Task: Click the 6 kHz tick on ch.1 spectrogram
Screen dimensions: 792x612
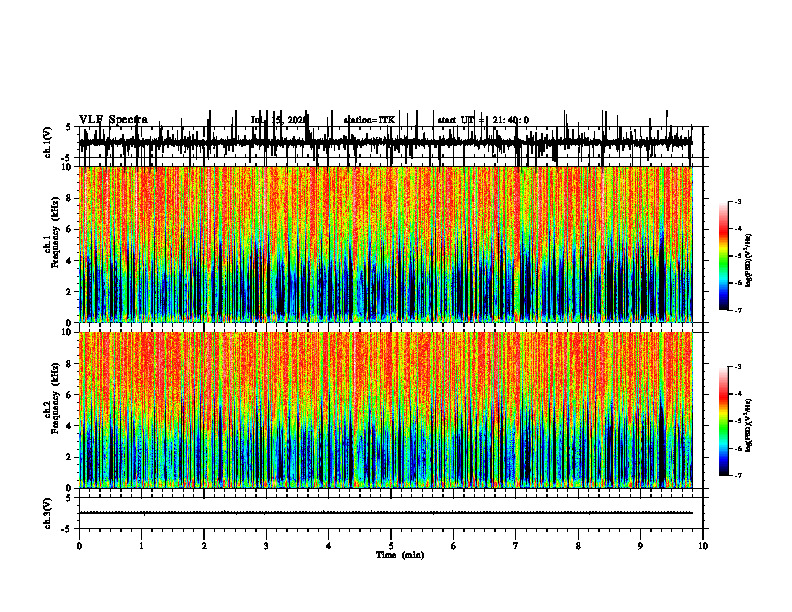Action: coord(69,229)
